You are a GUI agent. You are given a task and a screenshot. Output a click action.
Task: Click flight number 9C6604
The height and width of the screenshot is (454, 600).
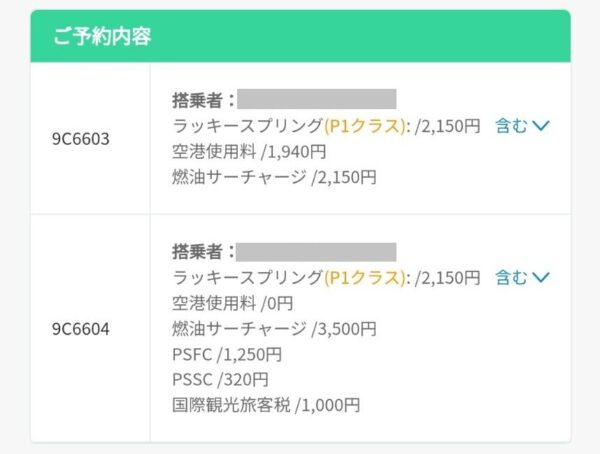coord(81,329)
